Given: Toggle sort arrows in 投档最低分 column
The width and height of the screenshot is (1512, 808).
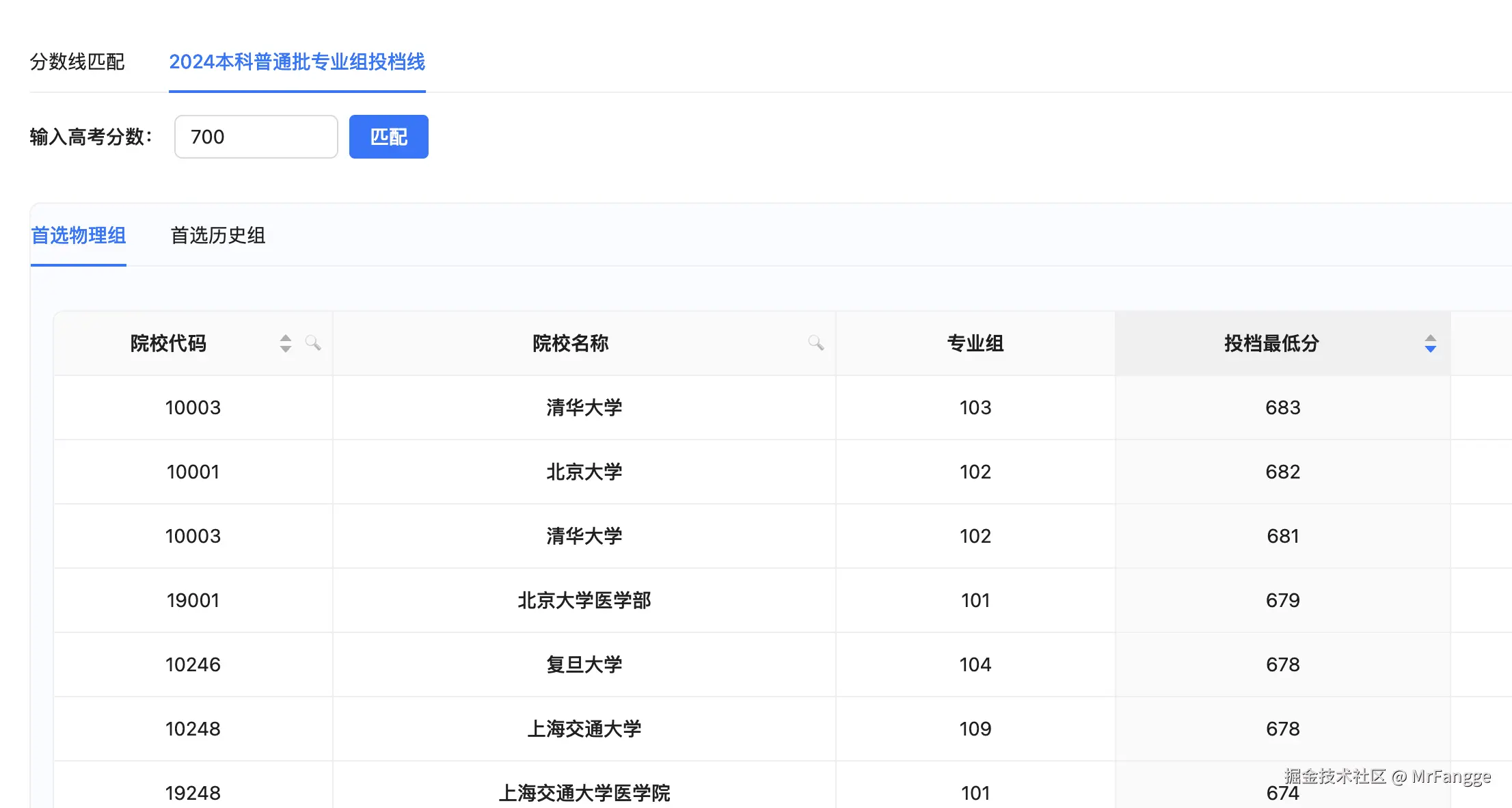Looking at the screenshot, I should click(x=1430, y=343).
